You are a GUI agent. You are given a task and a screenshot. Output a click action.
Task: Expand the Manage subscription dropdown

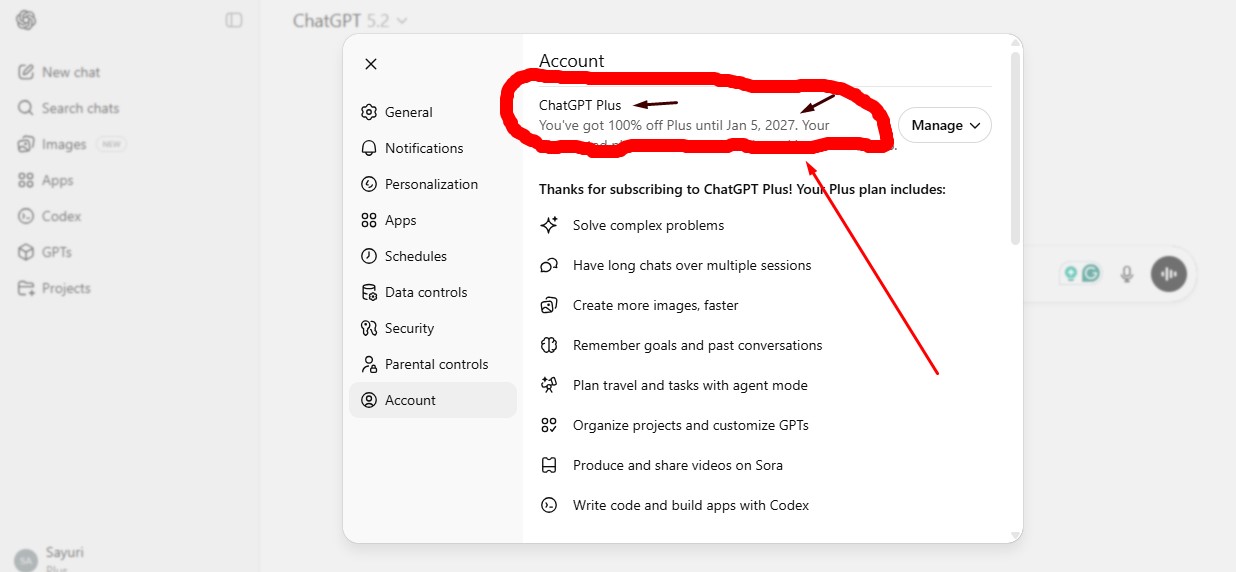click(x=944, y=126)
